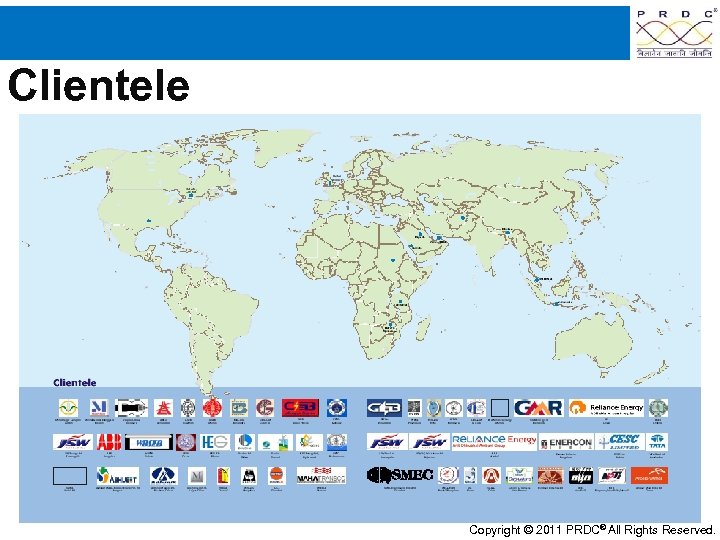Select the HEG logo
This screenshot has width=720, height=540.
tap(215, 442)
